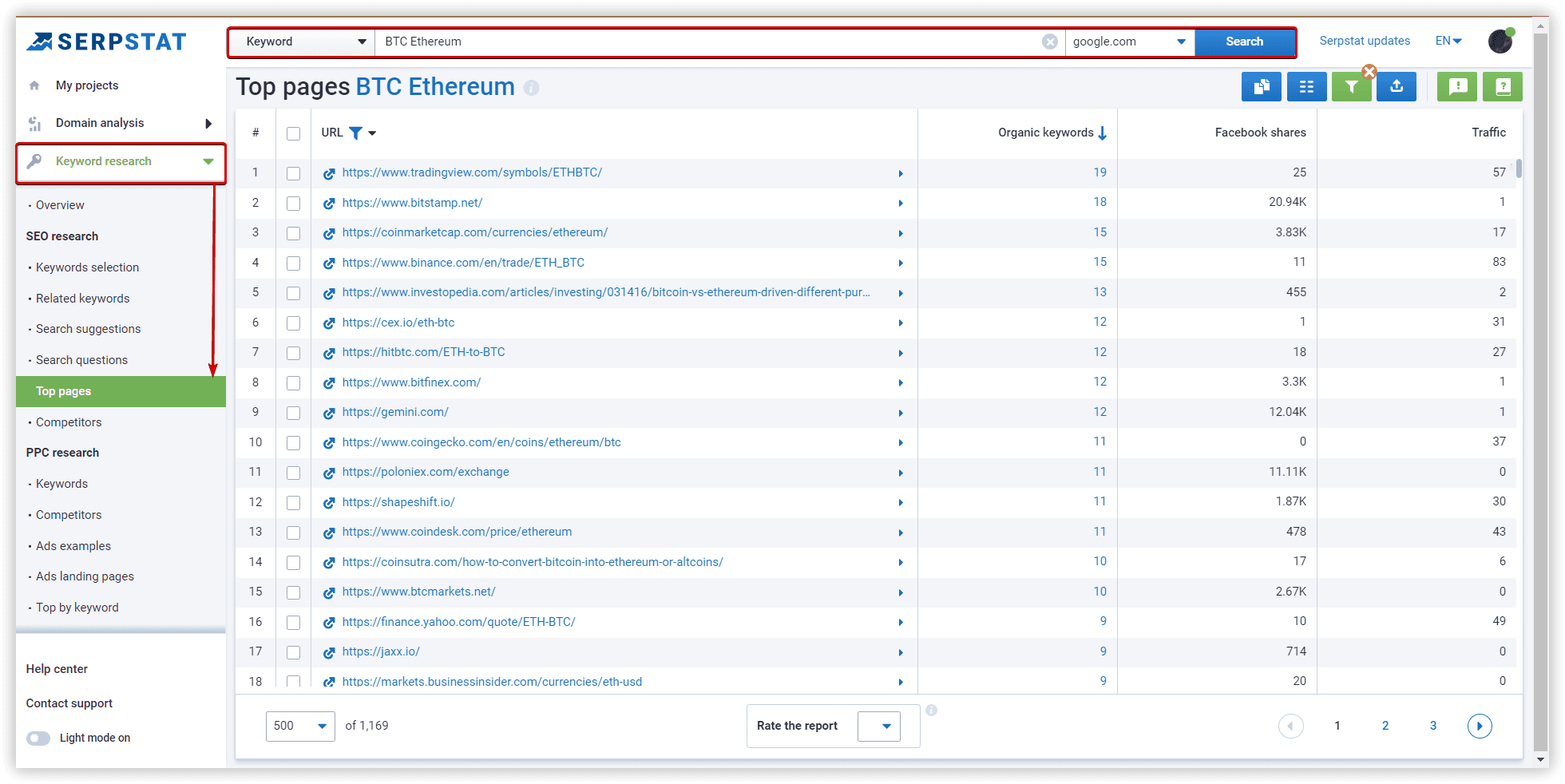Check the tradingview.com row checkbox

pyautogui.click(x=294, y=173)
